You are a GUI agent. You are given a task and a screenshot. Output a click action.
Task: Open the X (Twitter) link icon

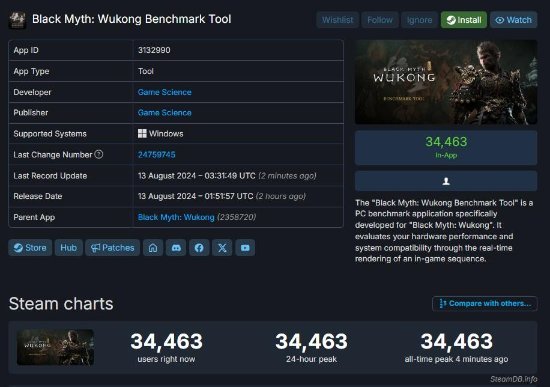tap(222, 248)
